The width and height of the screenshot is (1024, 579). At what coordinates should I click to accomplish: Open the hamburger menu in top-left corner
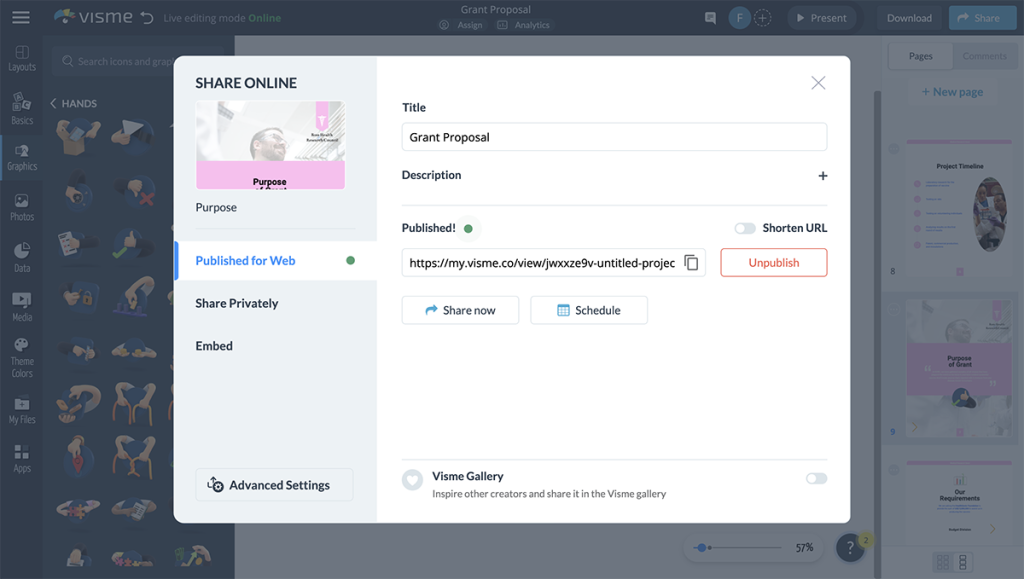[x=20, y=17]
